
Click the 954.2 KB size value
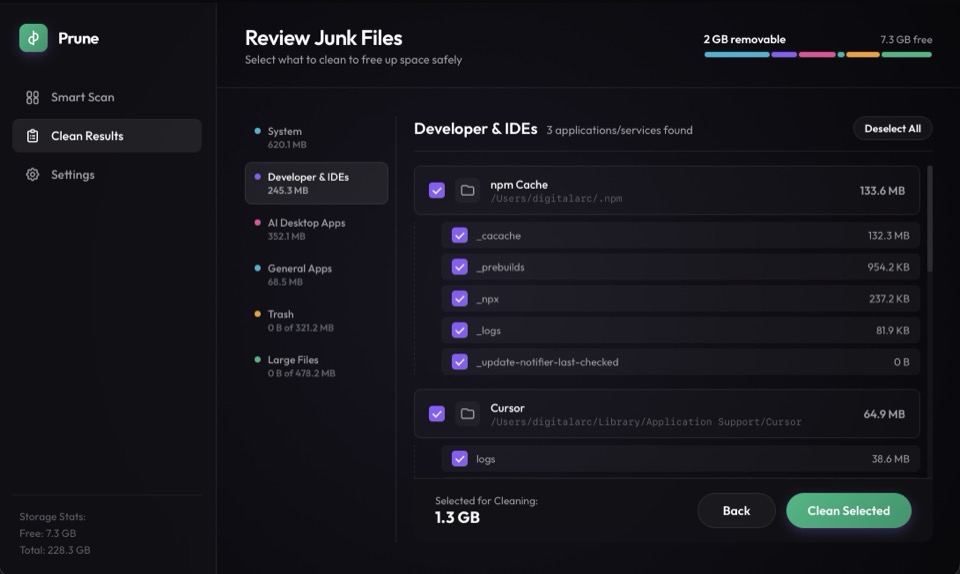888,267
